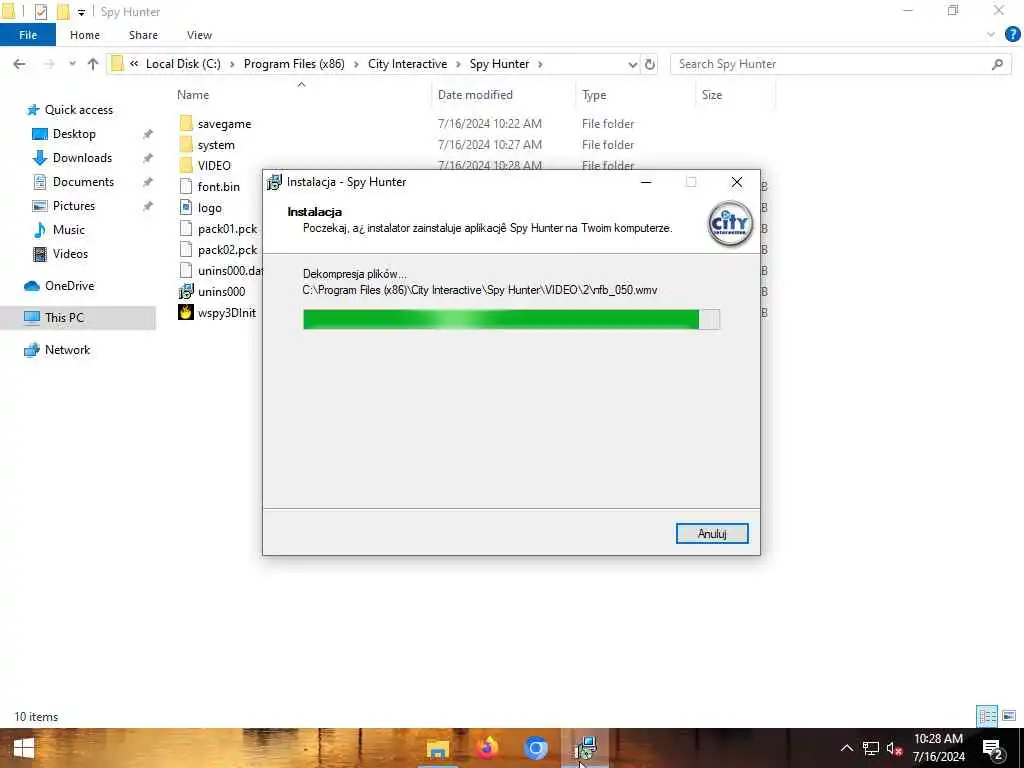Open recent locations dropdown arrow
This screenshot has width=1024, height=768.
[72, 64]
